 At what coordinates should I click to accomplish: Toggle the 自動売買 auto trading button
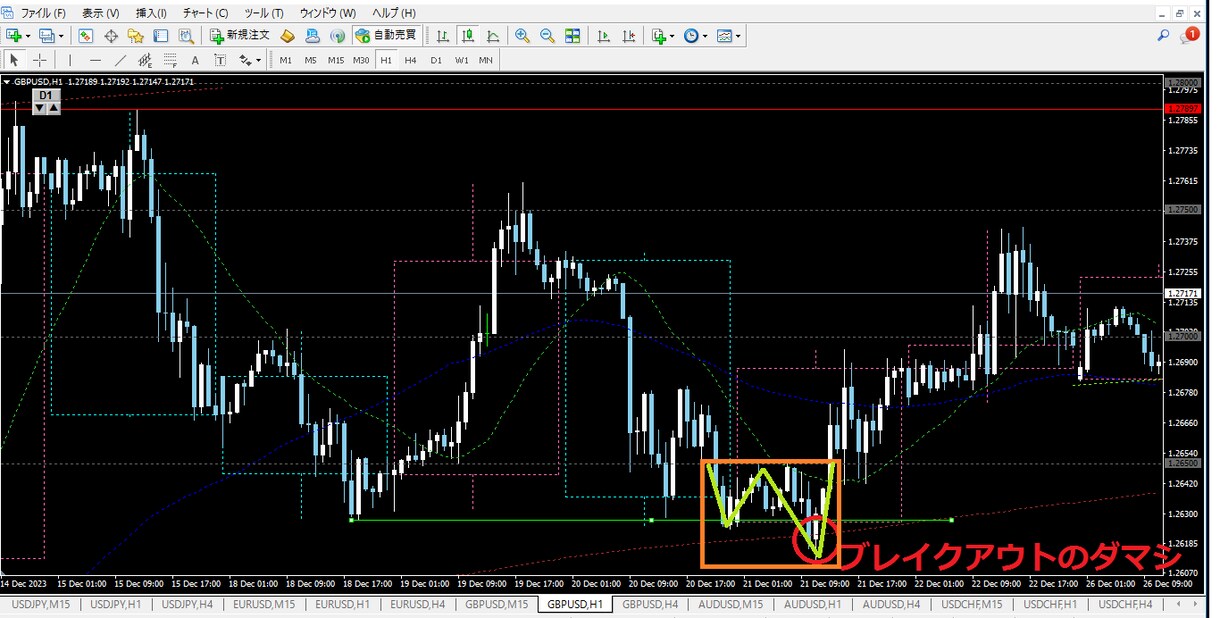coord(386,36)
